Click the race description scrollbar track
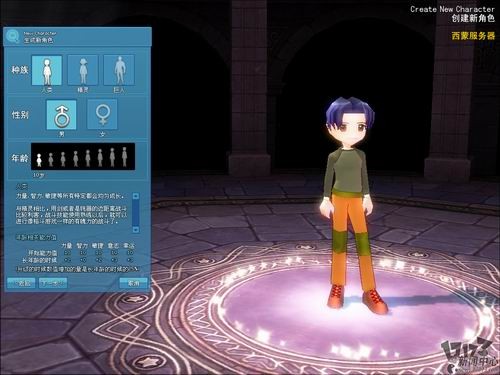This screenshot has height=375, width=500. pos(136,213)
